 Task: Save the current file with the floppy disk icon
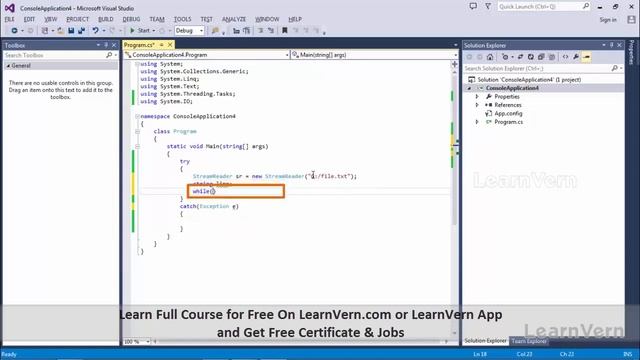(x=71, y=31)
